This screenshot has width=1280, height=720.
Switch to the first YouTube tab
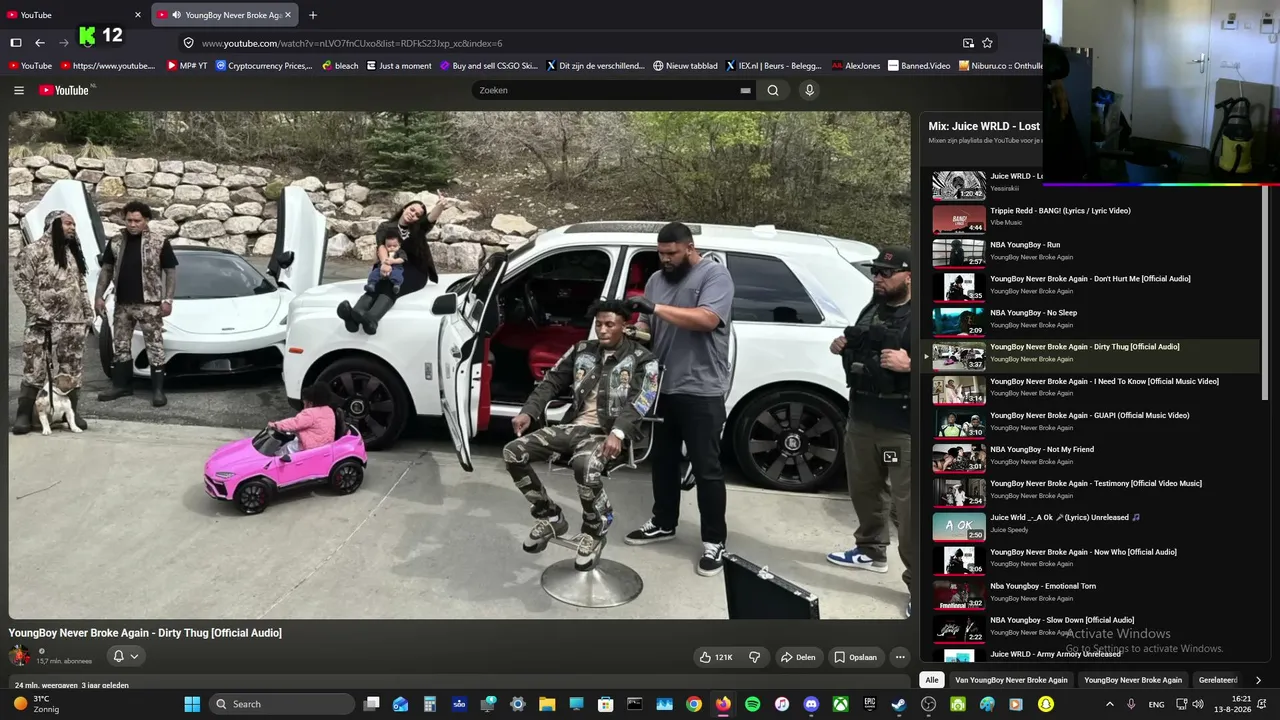pyautogui.click(x=74, y=15)
